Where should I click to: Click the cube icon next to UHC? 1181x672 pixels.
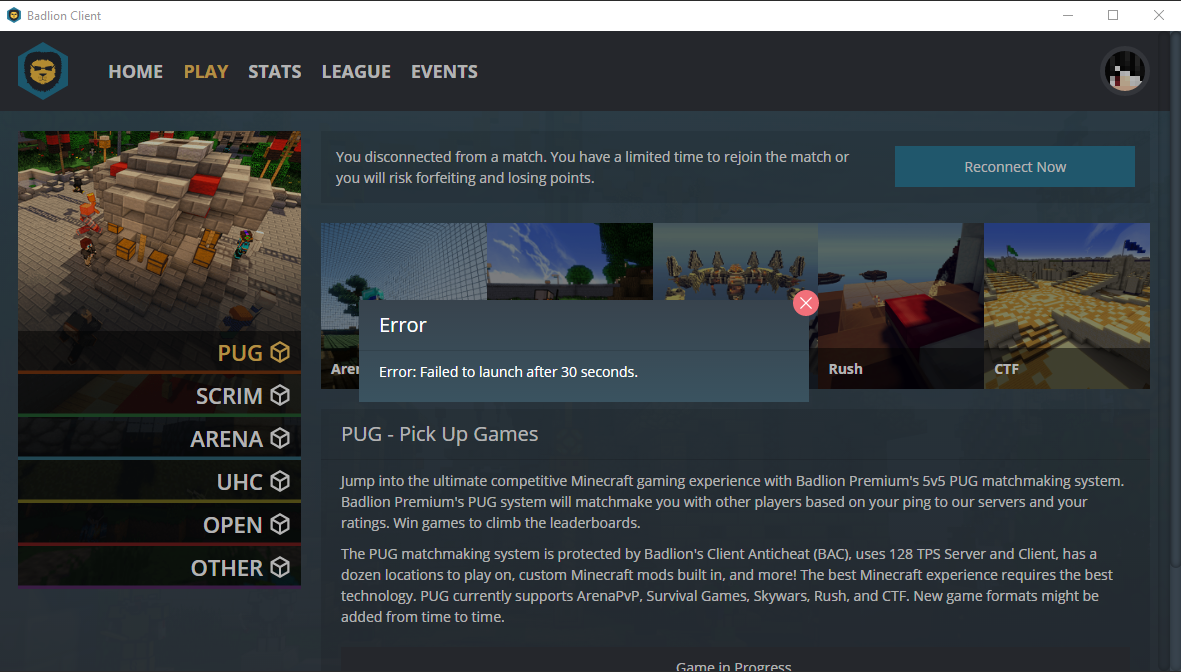pos(280,481)
